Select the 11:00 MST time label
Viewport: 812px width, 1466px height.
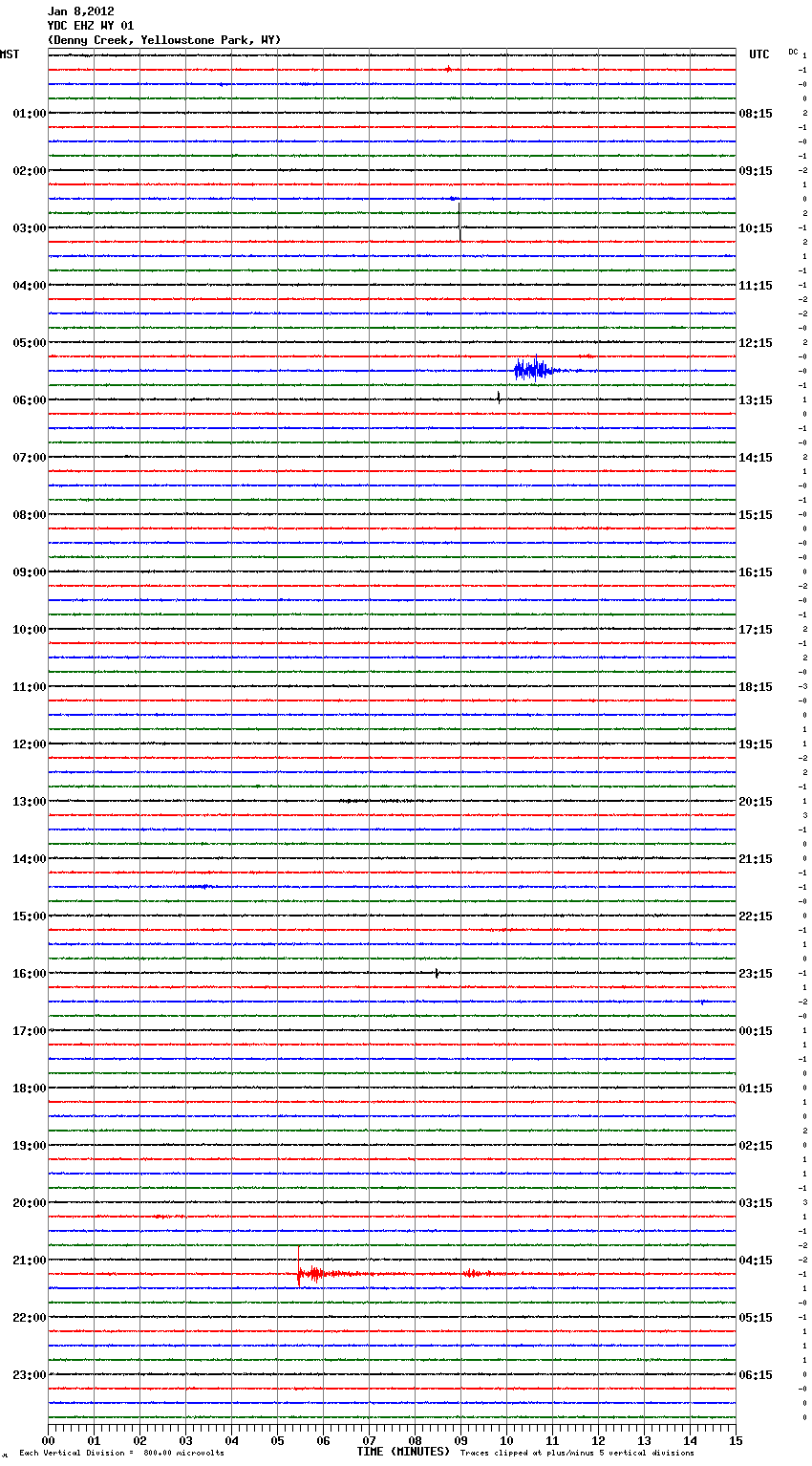30,687
